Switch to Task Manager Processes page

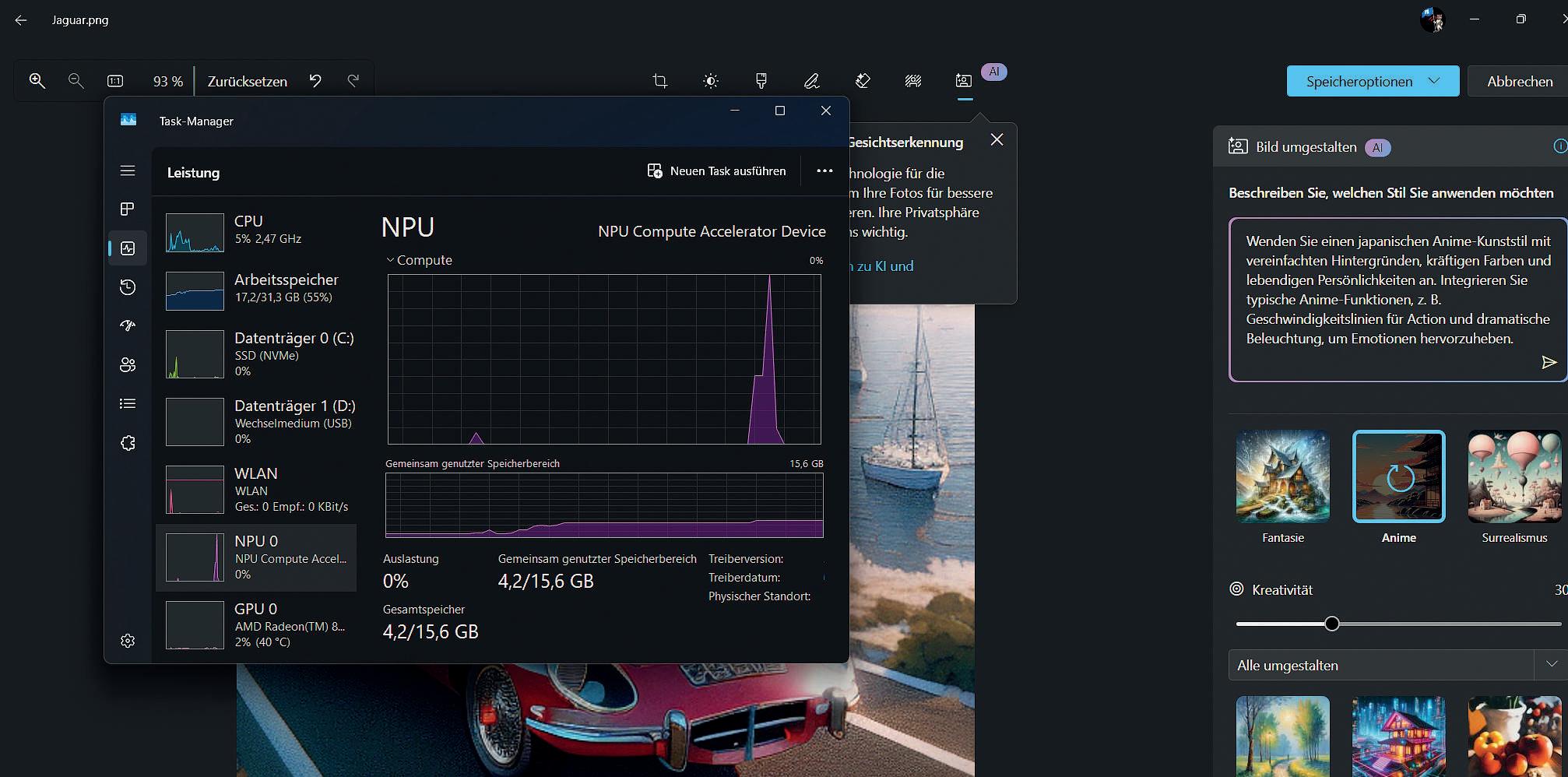(x=128, y=209)
